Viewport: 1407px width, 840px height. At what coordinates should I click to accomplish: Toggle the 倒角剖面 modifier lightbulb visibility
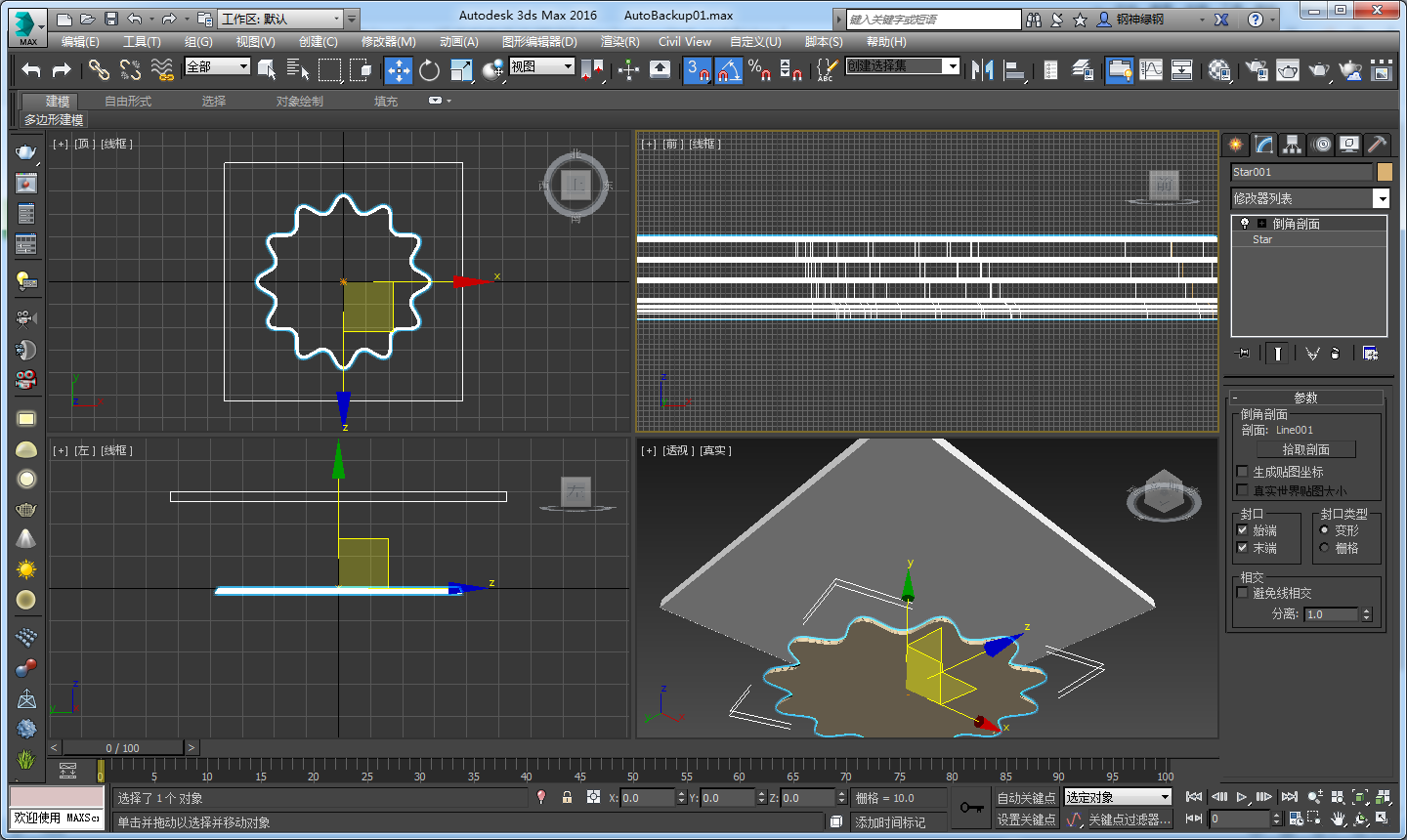(x=1245, y=224)
